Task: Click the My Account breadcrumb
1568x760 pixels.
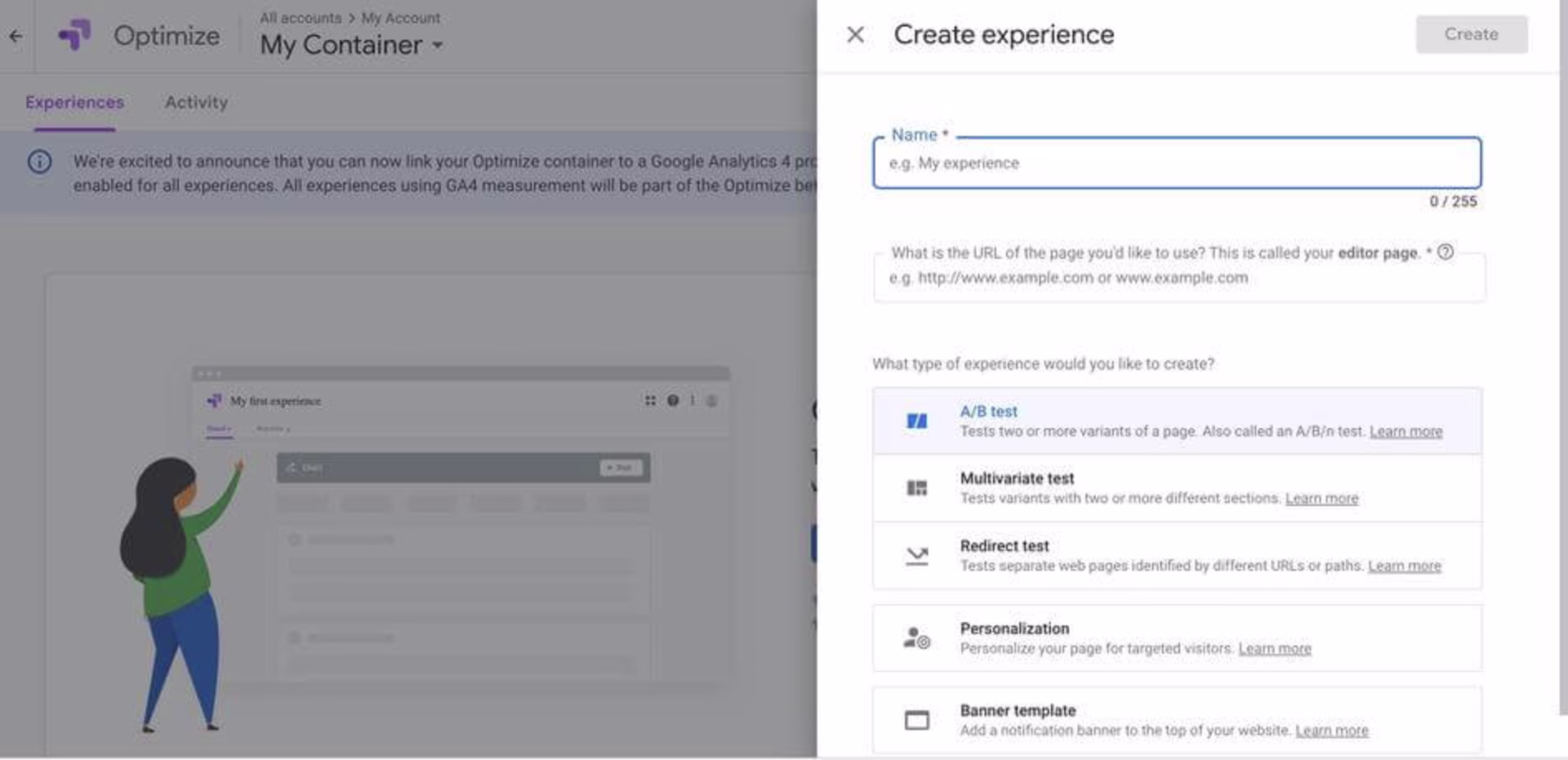Action: (400, 18)
